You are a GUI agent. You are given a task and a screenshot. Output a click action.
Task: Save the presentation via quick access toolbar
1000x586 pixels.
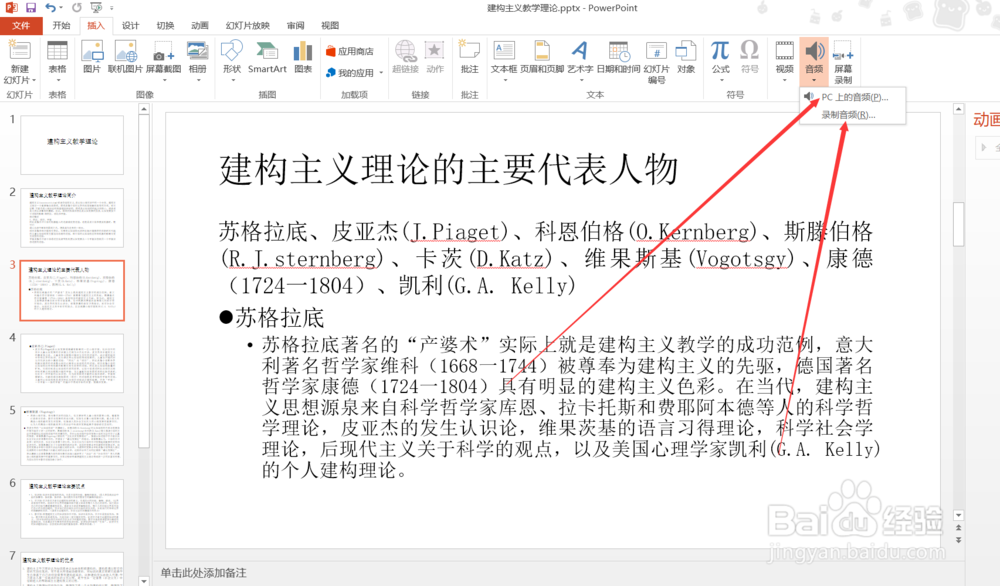(x=31, y=8)
